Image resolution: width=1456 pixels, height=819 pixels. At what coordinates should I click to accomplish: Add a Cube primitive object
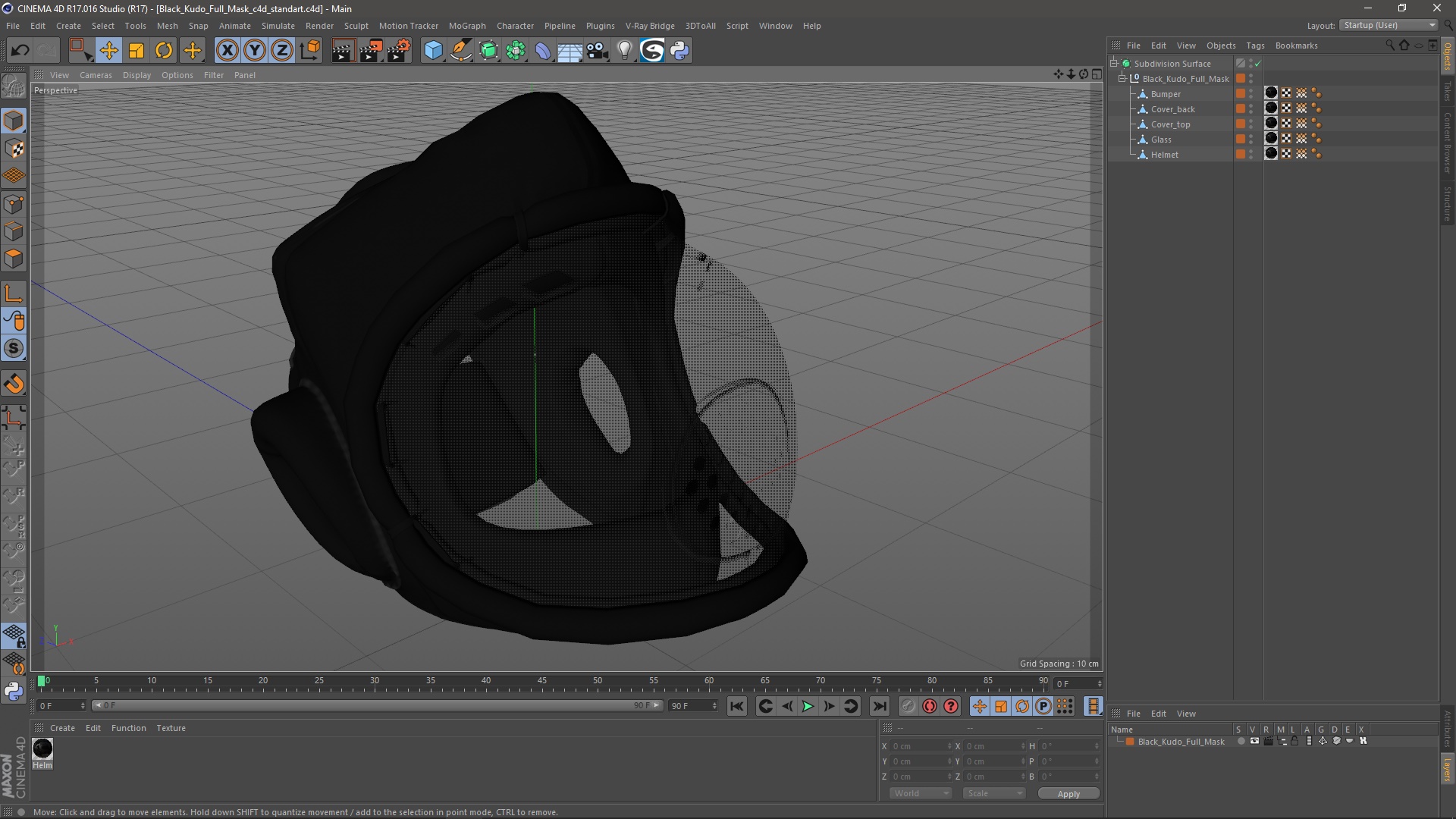433,51
